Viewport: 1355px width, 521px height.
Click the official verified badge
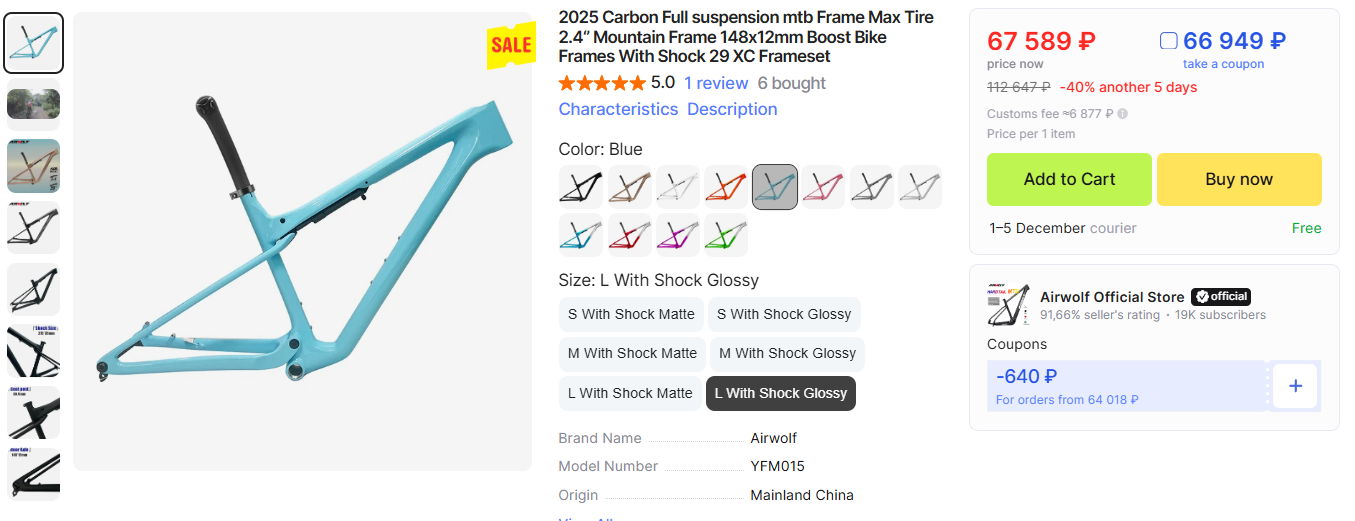pos(1221,296)
